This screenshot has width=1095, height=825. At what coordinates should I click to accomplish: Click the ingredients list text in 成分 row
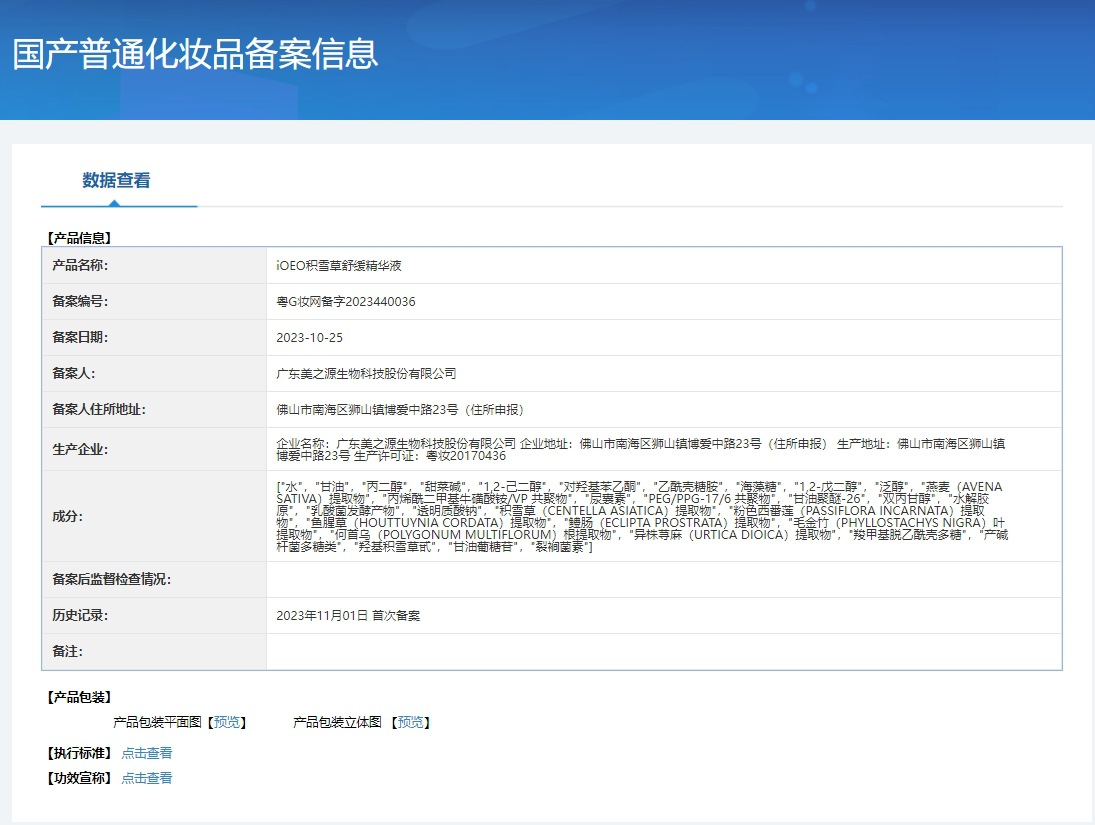640,516
